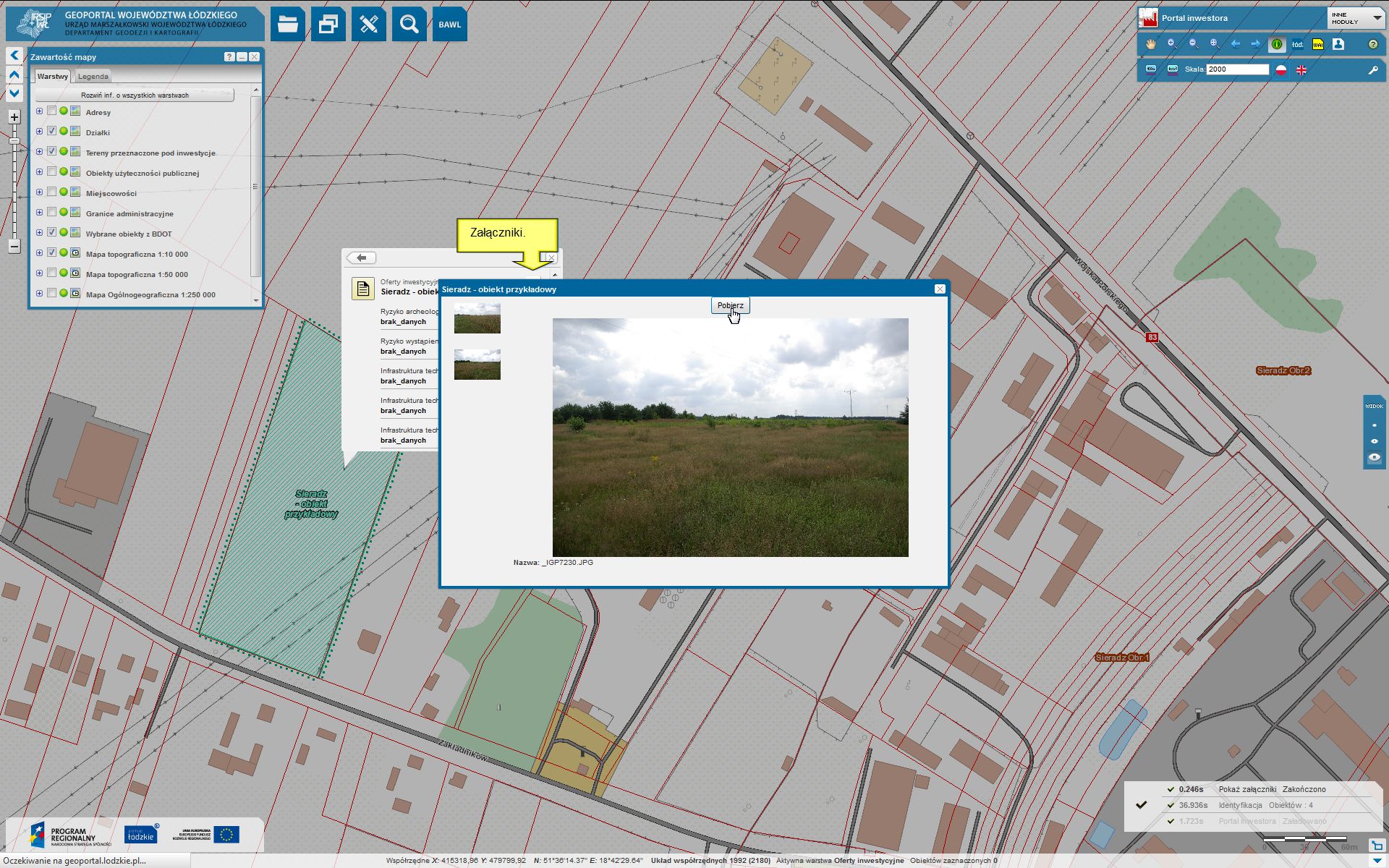This screenshot has height=868, width=1389.
Task: Uncheck Tereny przeznaczone pod inwestycje checkbox
Action: [51, 152]
